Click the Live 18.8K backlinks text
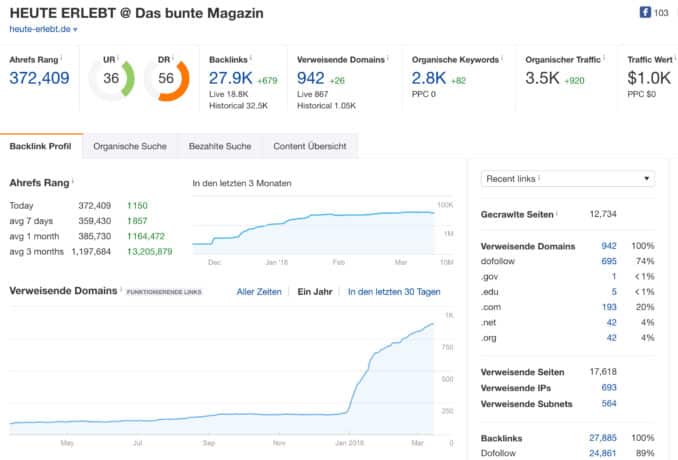Screen dimensions: 678x460 (228, 94)
